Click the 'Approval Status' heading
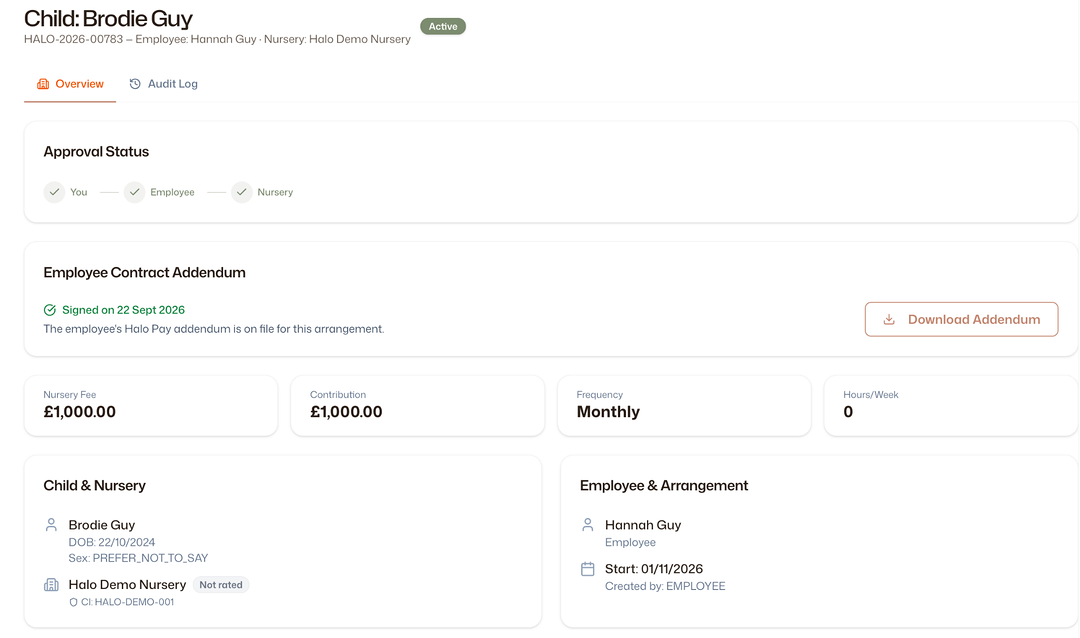1080x638 pixels. (96, 152)
